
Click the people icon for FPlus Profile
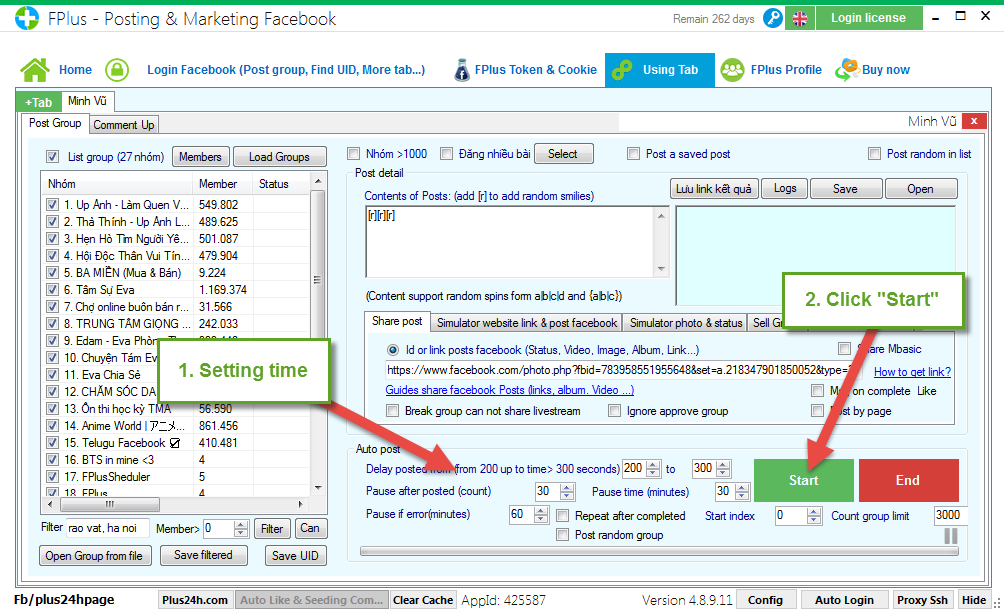[x=733, y=70]
